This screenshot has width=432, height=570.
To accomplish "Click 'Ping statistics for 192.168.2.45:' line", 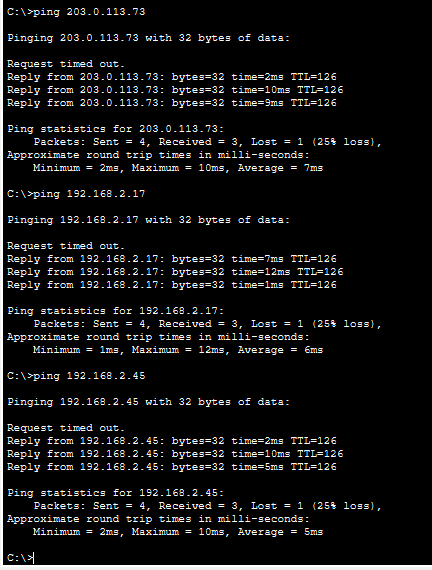I will point(116,493).
